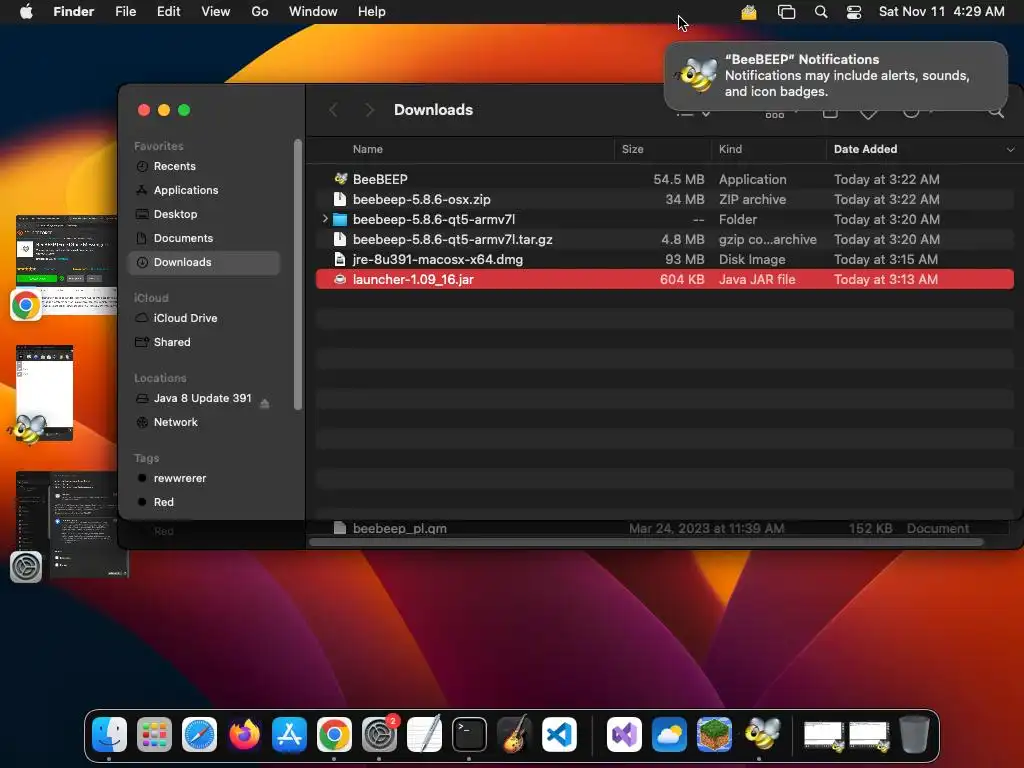Launch Safari from the Dock
The height and width of the screenshot is (768, 1024).
[x=199, y=735]
